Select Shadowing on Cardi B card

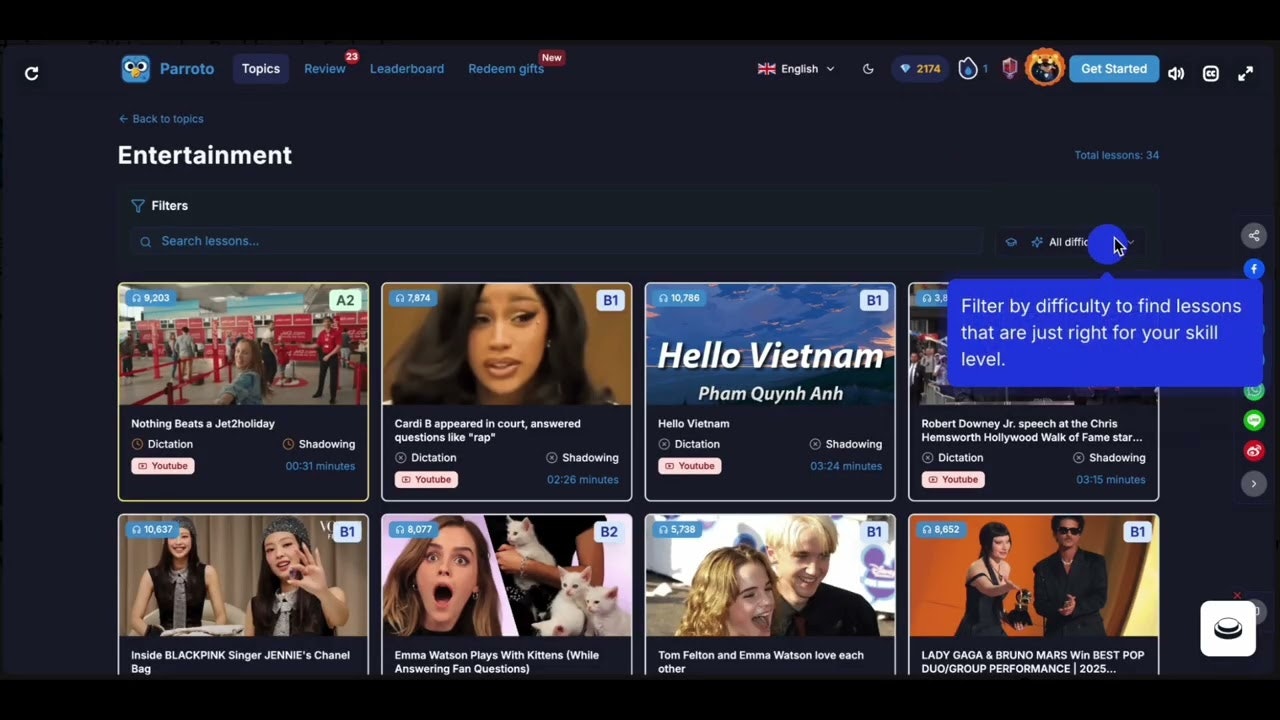[582, 458]
